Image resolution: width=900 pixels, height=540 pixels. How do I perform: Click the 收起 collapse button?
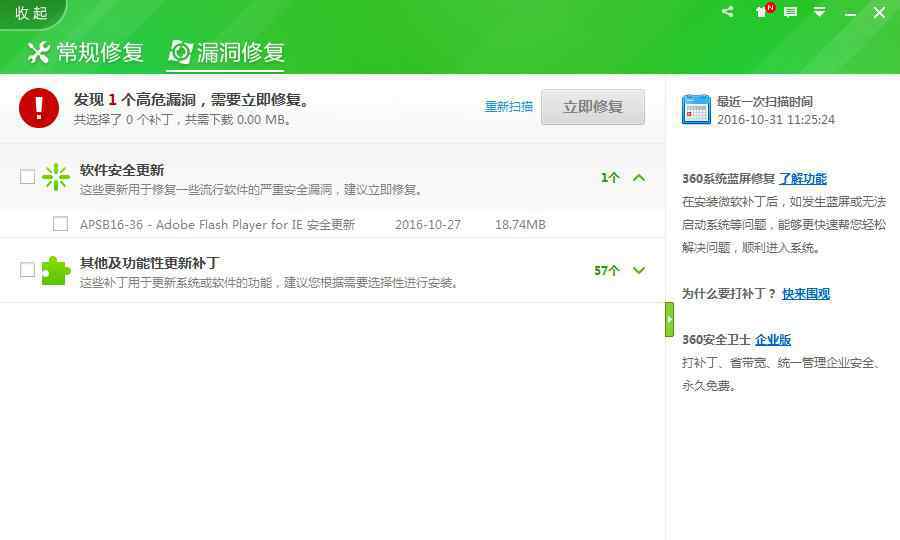[32, 13]
